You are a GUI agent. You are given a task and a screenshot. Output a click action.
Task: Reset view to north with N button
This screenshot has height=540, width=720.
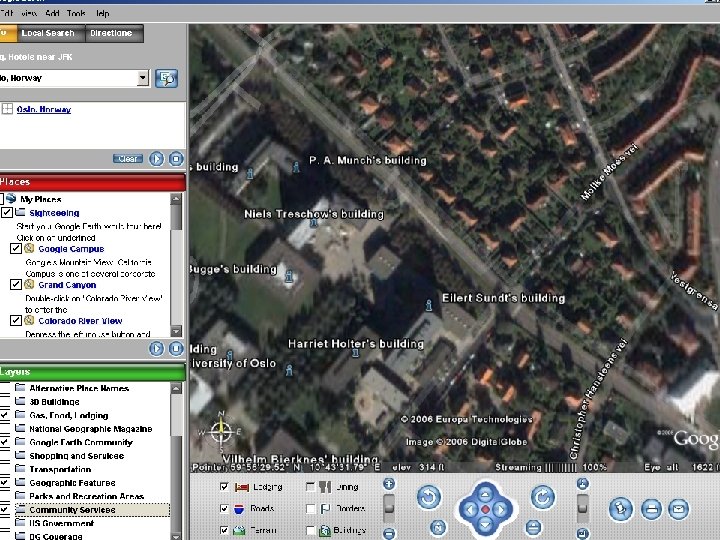[x=438, y=528]
